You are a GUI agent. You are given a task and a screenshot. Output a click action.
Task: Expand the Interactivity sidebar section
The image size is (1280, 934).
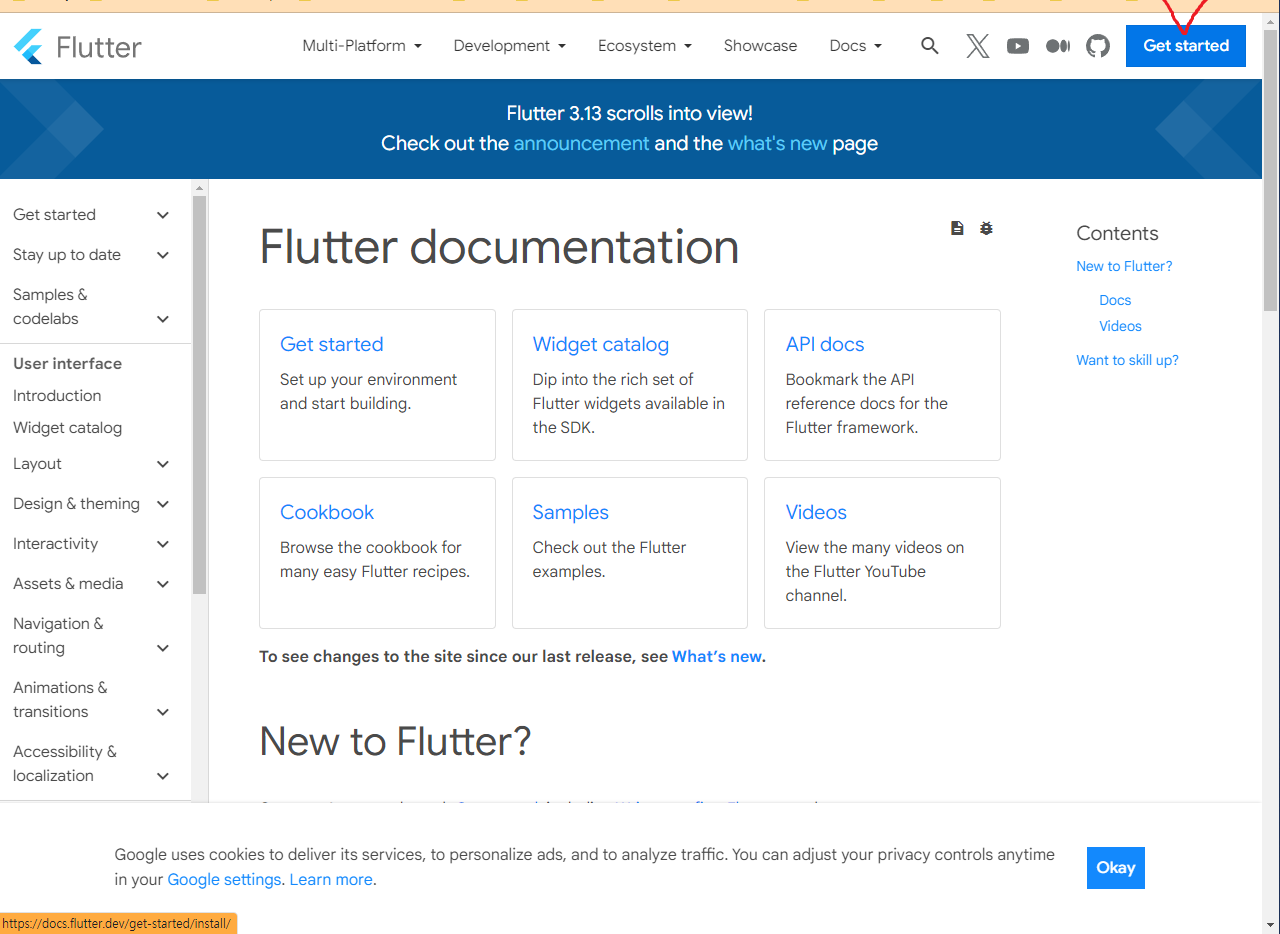[x=91, y=544]
